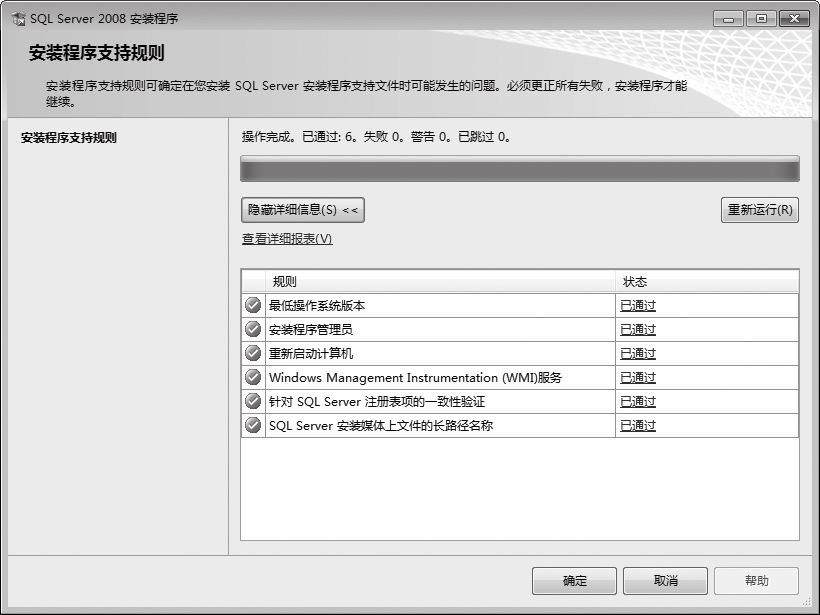Image resolution: width=820 pixels, height=615 pixels.
Task: Select 针对 SQL Server 注册表项的一致性验证 text
Action: coord(377,402)
